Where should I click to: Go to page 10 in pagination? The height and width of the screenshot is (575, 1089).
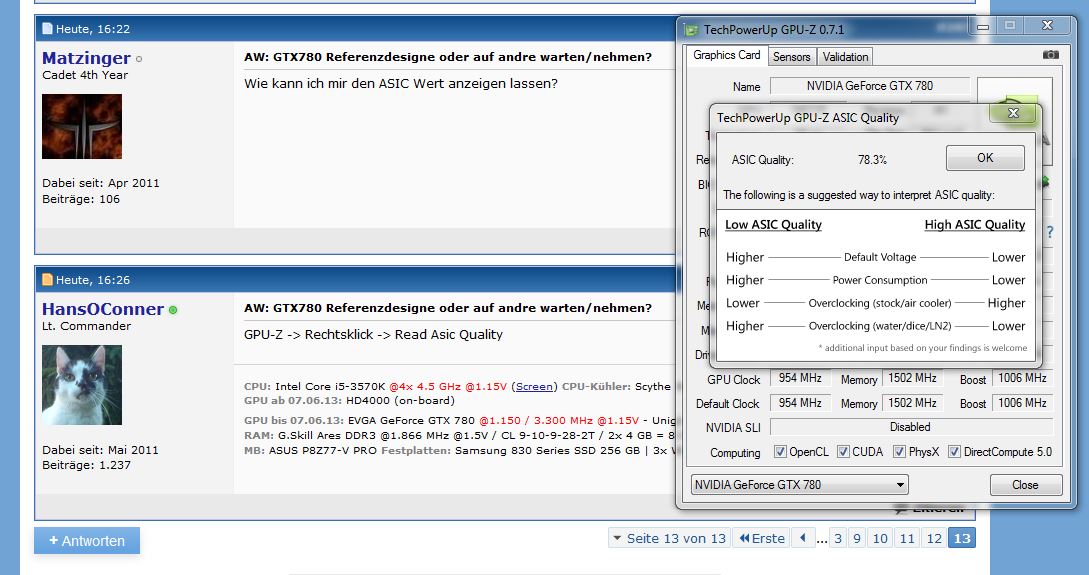click(x=880, y=538)
